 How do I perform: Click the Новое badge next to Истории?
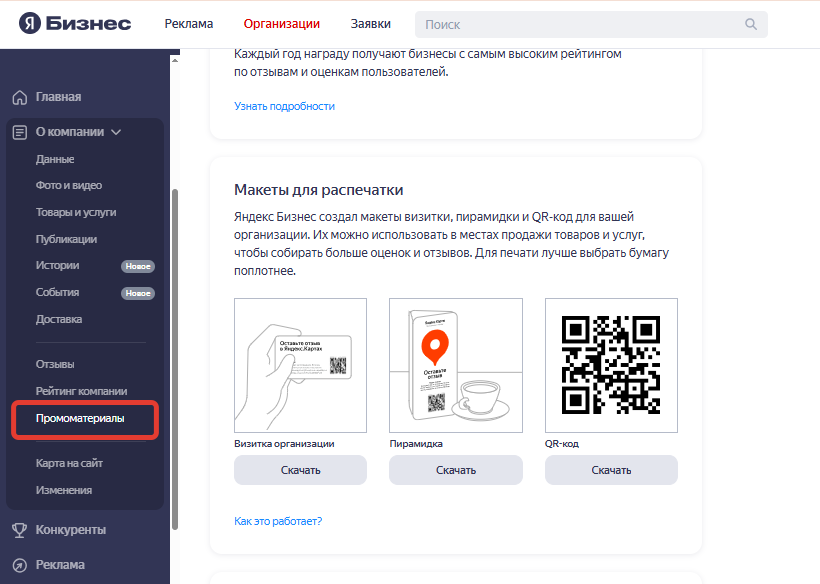click(x=138, y=266)
